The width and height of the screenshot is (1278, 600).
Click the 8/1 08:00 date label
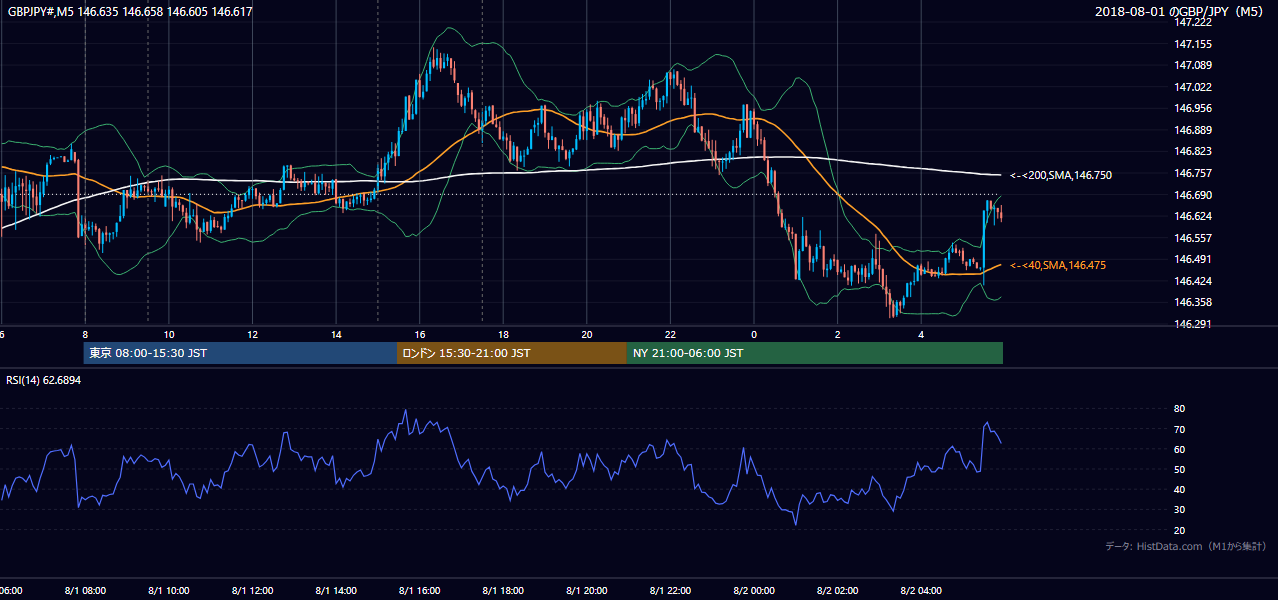85,590
